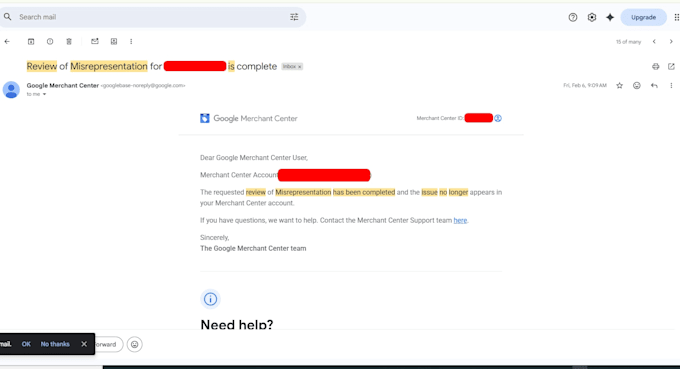
Task: Choose No thanks on the popup
Action: (x=55, y=344)
